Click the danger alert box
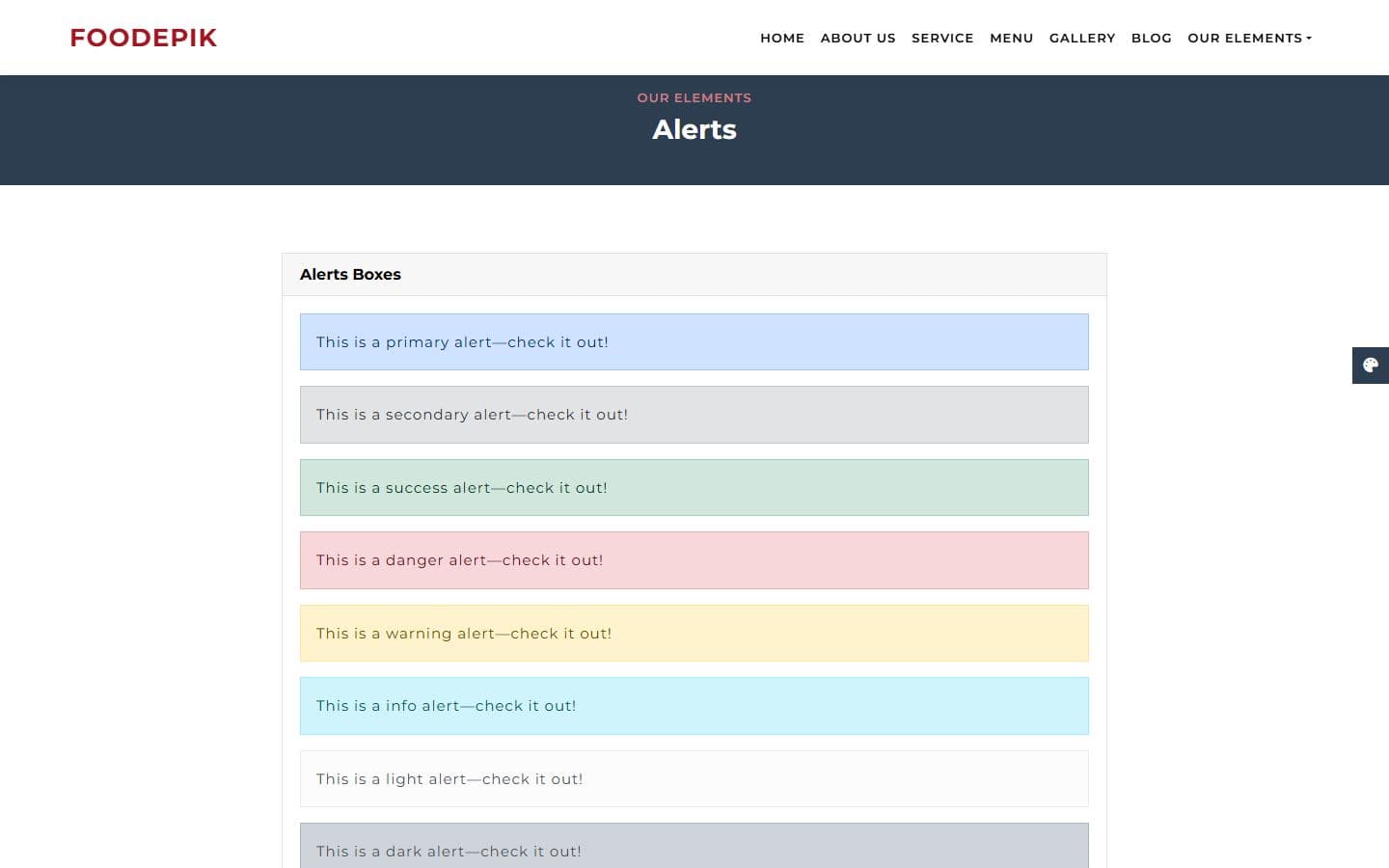1389x868 pixels. click(694, 560)
